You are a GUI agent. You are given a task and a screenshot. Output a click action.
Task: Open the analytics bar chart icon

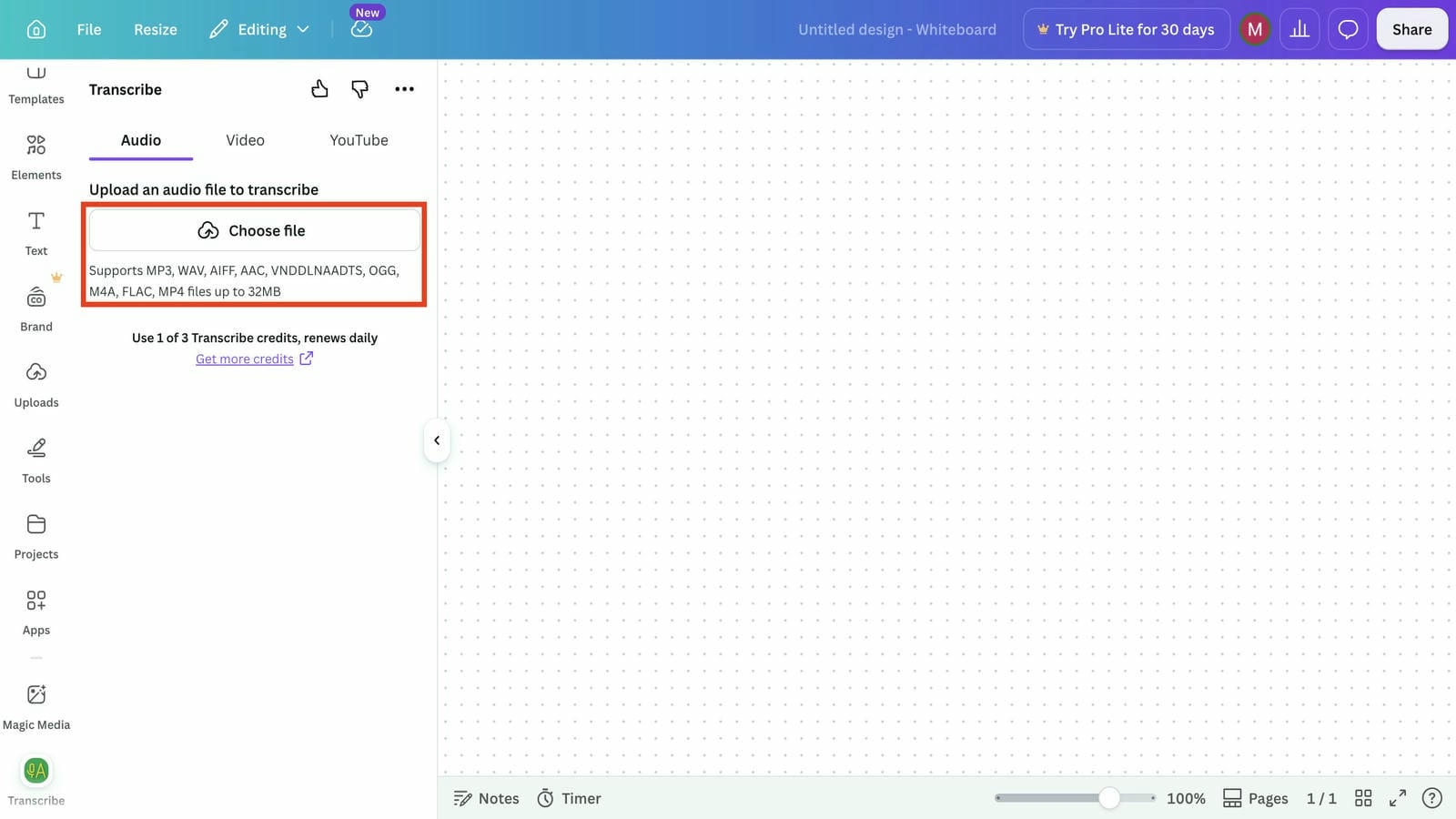(x=1299, y=29)
